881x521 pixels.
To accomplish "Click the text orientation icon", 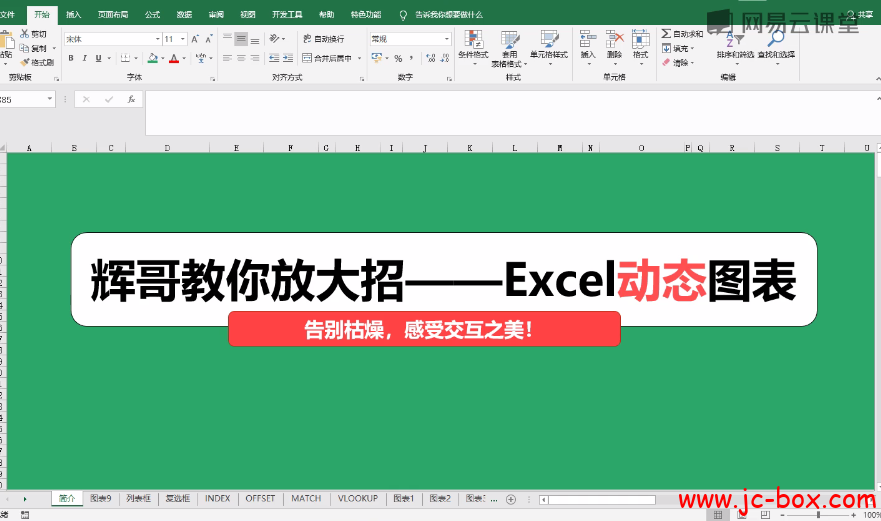I will coord(274,39).
